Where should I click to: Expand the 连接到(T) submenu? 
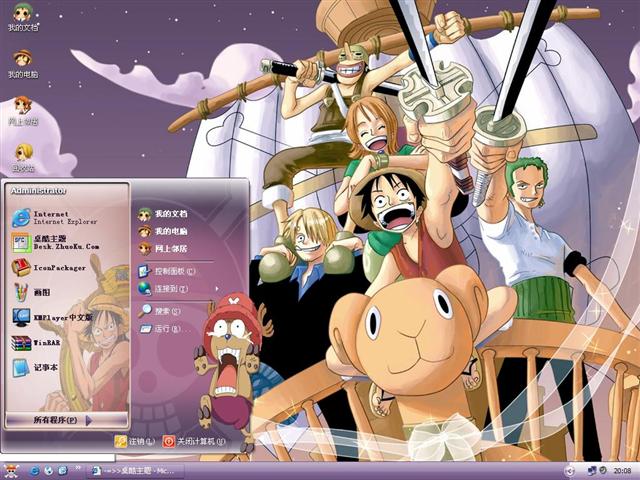pyautogui.click(x=178, y=289)
